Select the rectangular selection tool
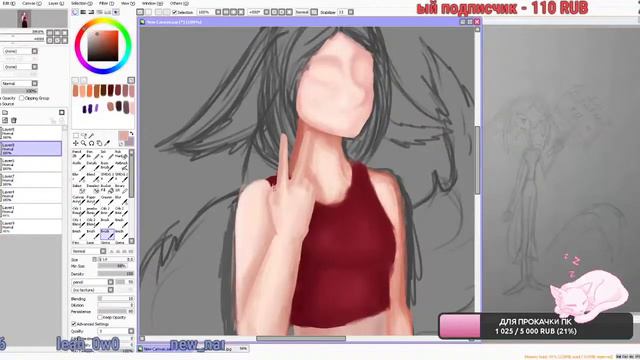 tap(76, 136)
